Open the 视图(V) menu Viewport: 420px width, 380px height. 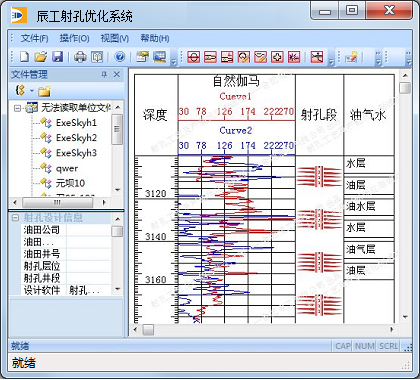pos(115,38)
